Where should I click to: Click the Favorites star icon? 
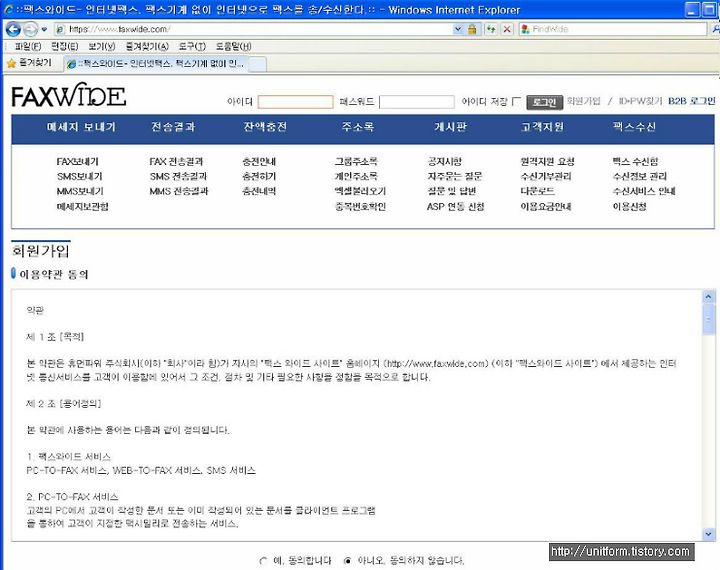(11, 63)
